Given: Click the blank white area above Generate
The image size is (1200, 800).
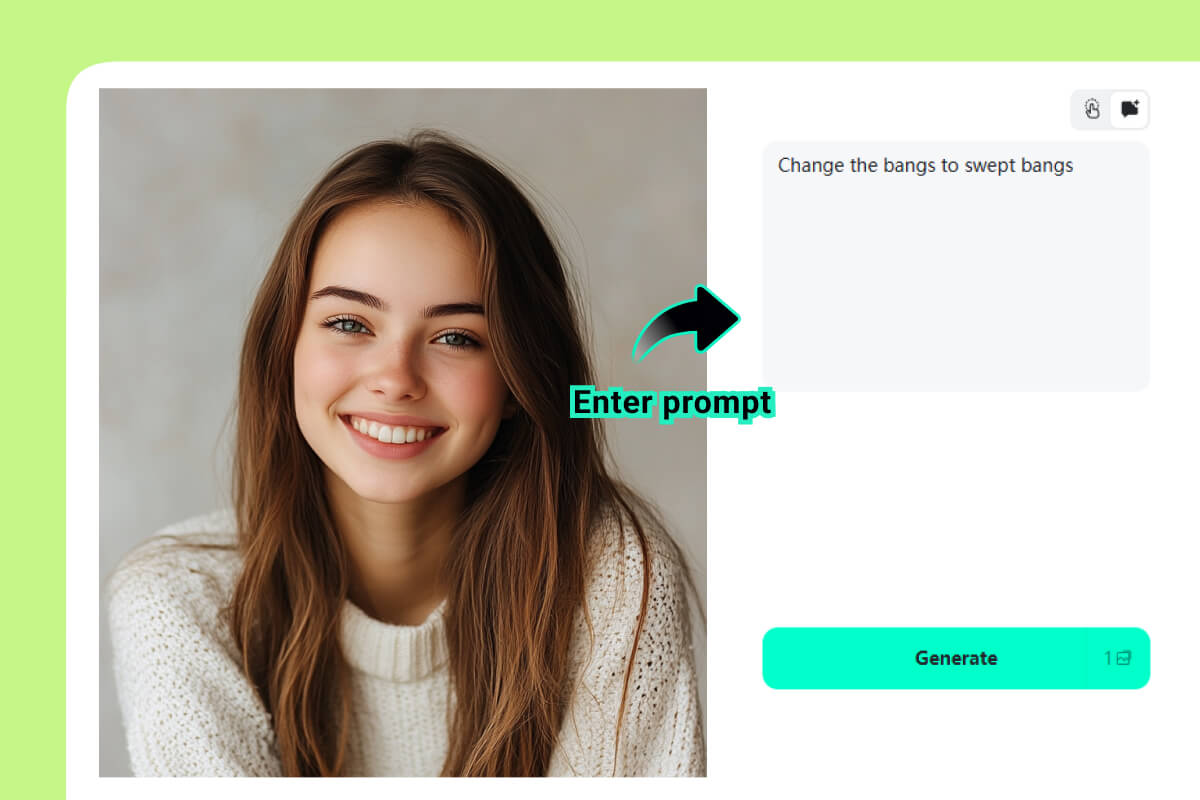Looking at the screenshot, I should [956, 510].
